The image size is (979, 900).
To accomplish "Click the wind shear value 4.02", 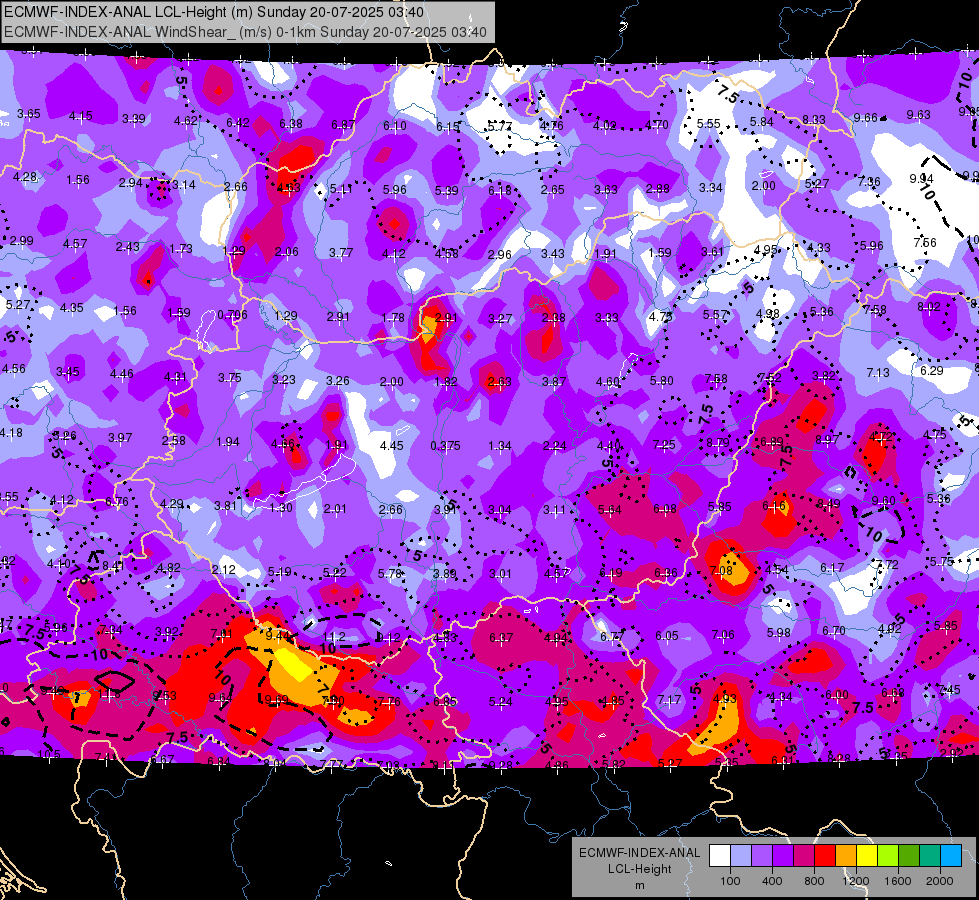I will click(604, 126).
